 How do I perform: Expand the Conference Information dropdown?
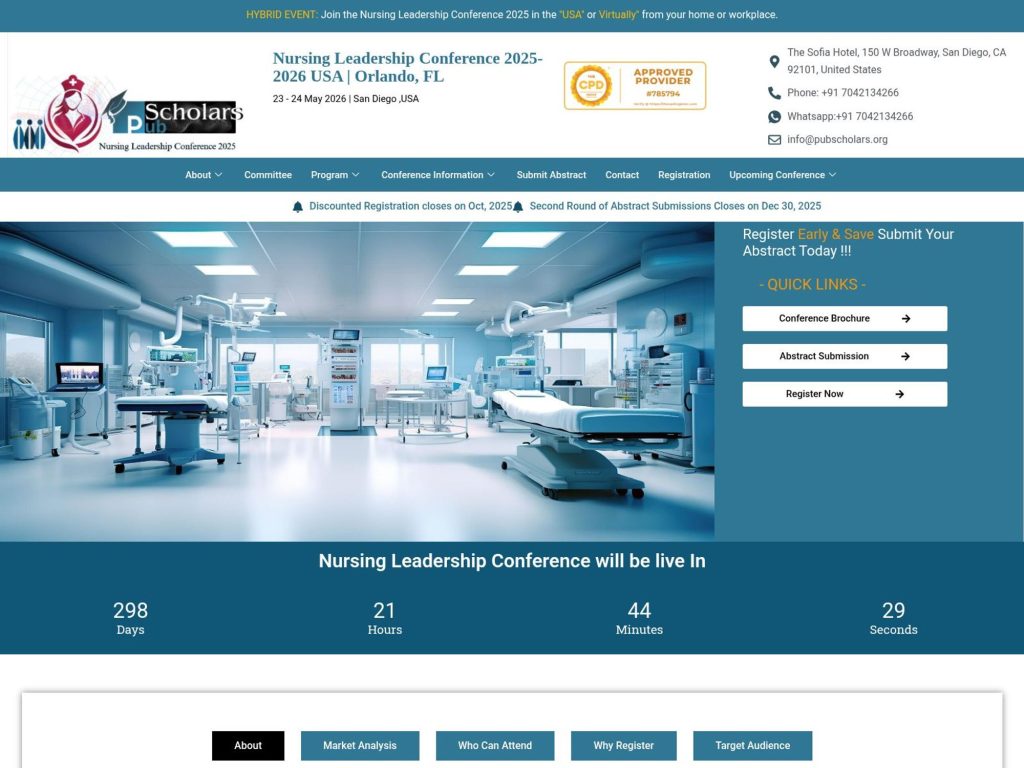tap(437, 175)
